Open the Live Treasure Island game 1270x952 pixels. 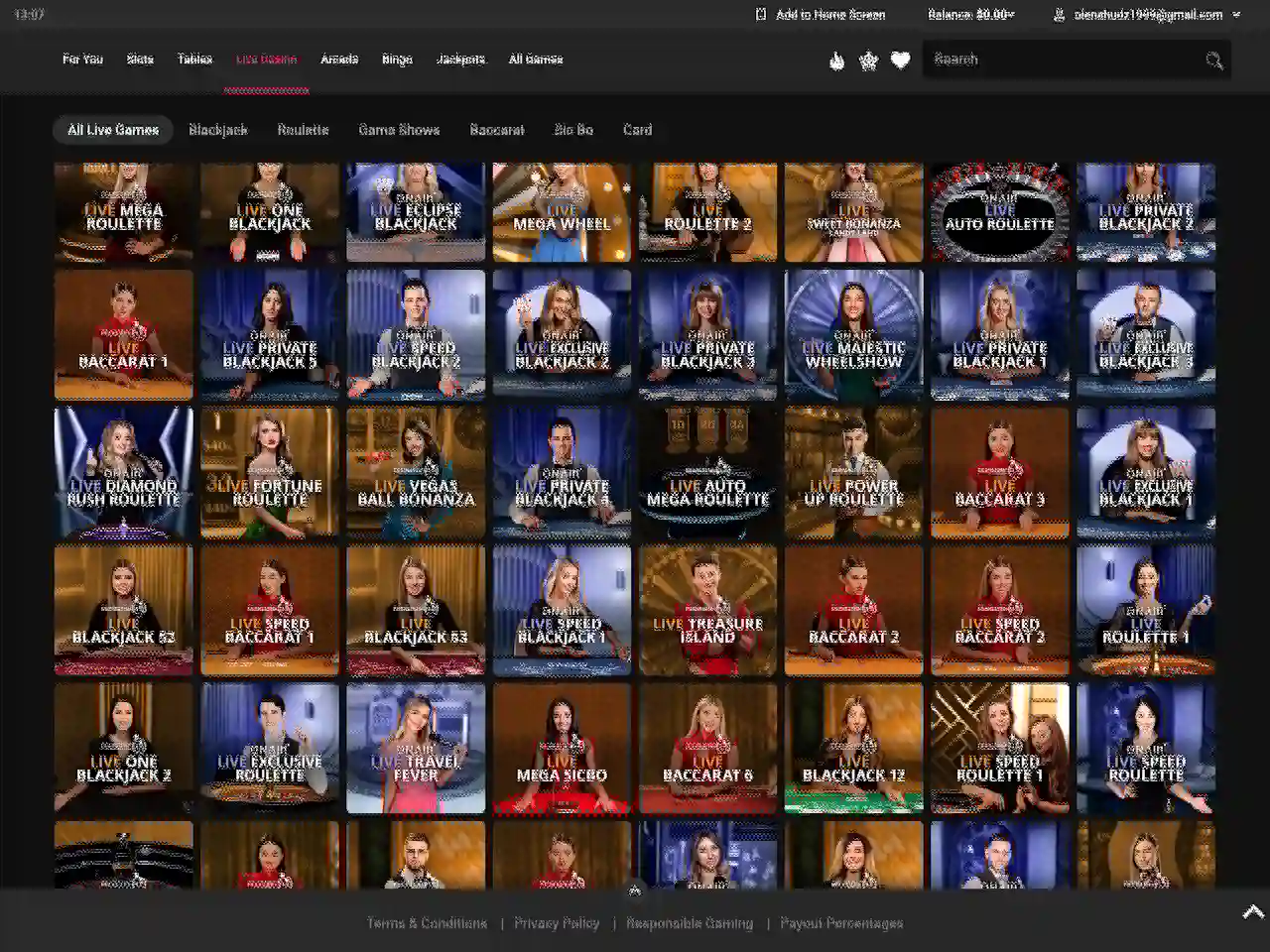click(x=707, y=610)
